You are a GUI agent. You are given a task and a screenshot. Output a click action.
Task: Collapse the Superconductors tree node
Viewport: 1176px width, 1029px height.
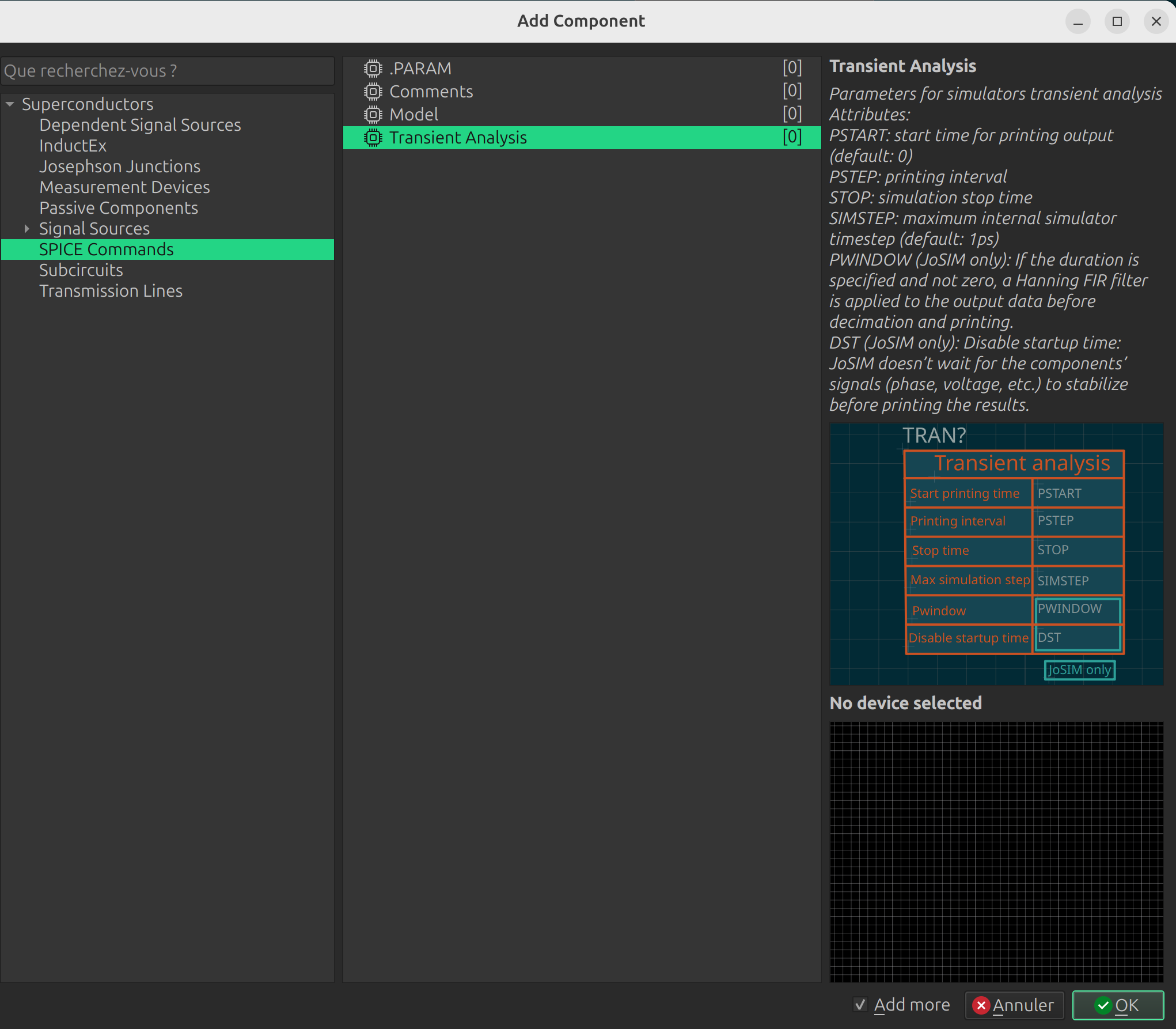point(10,104)
